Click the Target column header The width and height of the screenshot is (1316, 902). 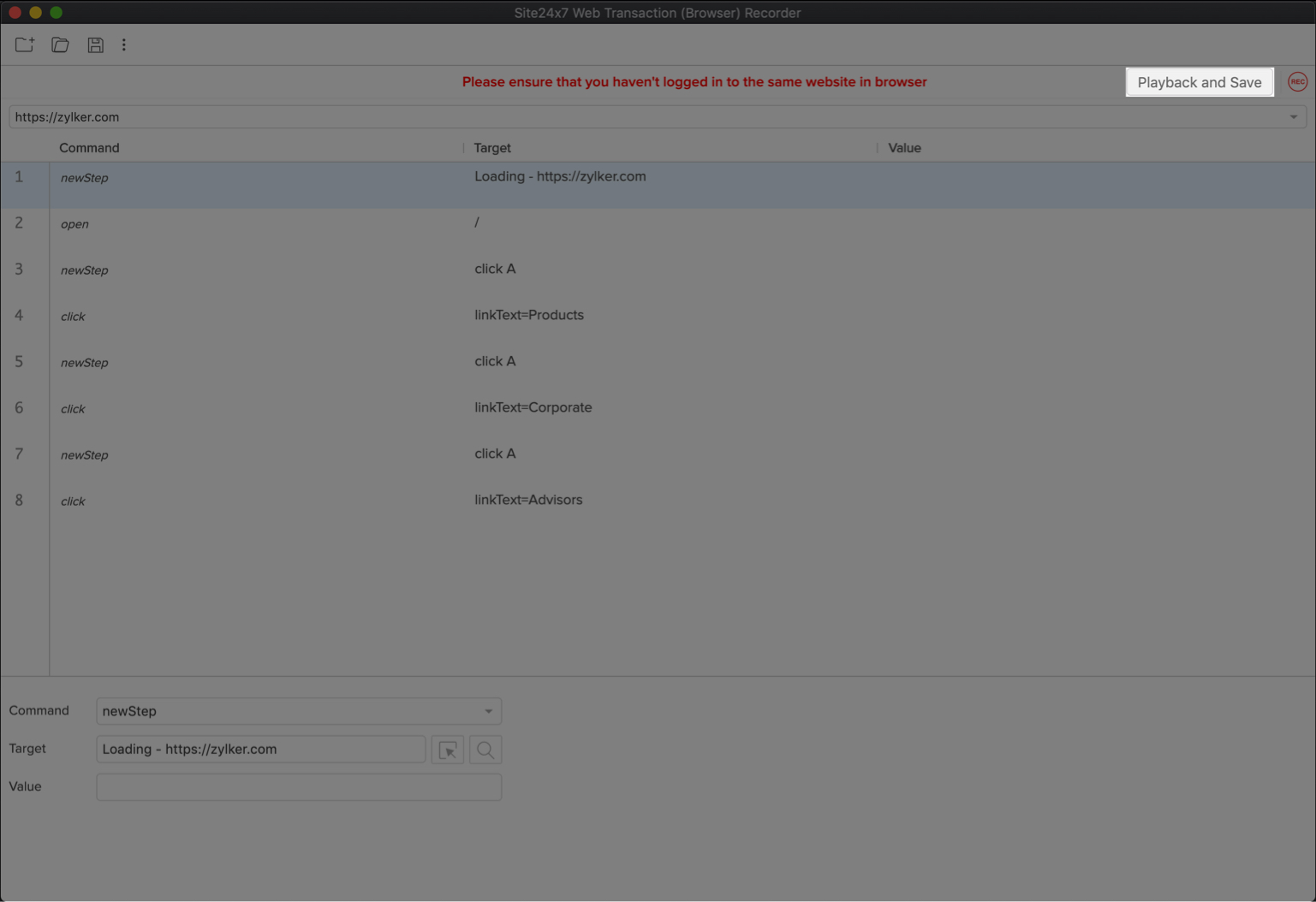(492, 148)
